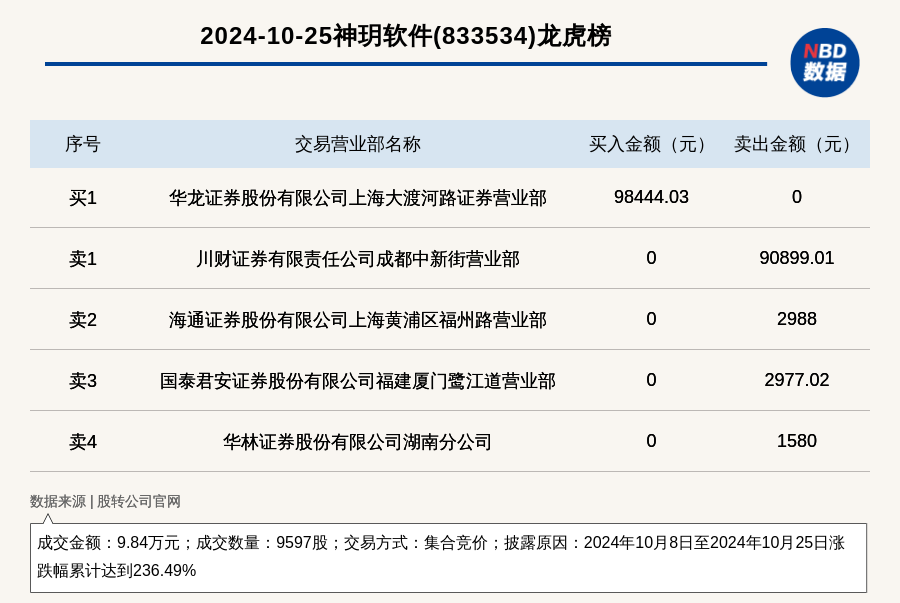Click the 买入金额（元） column header

coord(651,144)
